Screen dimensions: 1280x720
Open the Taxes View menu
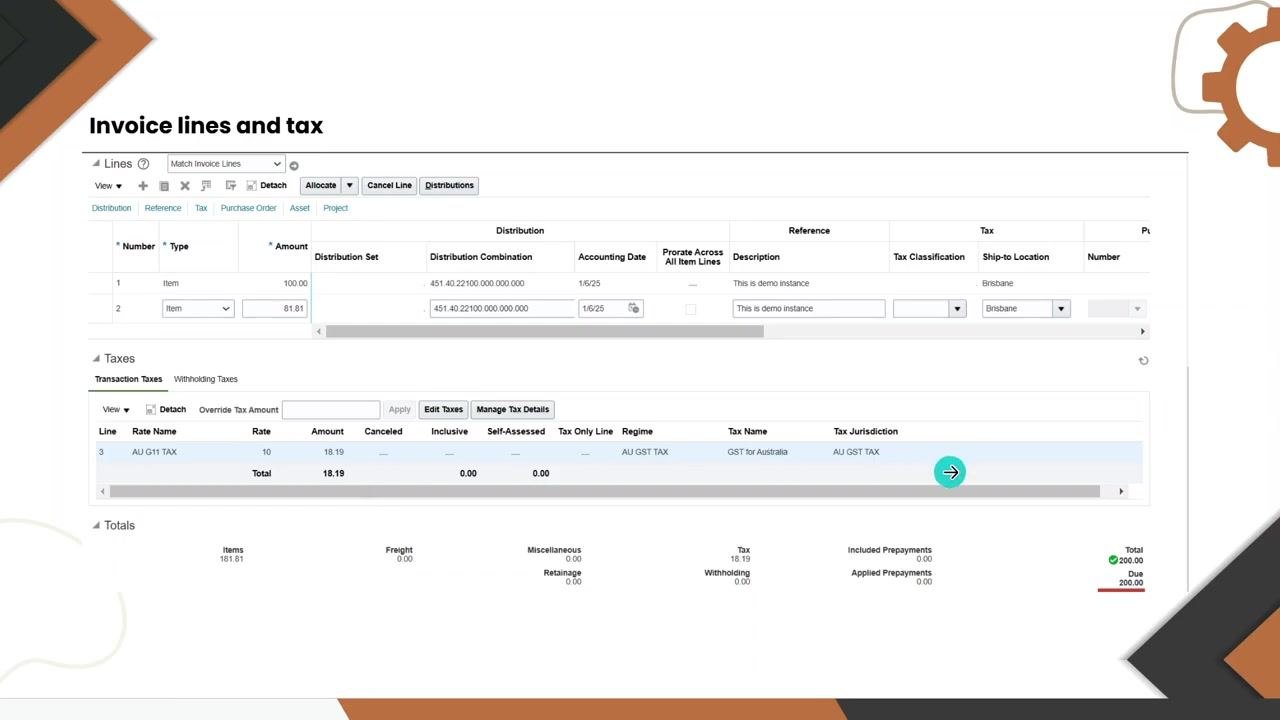pyautogui.click(x=116, y=410)
